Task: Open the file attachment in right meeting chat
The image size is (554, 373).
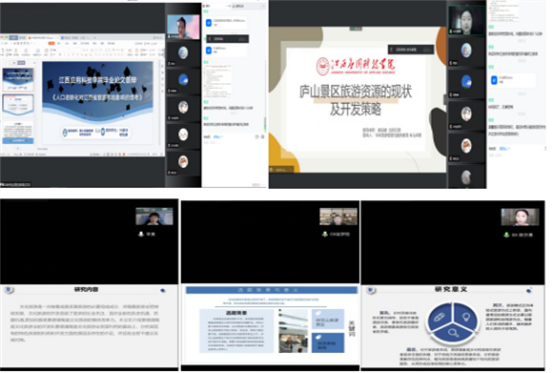Action: [513, 80]
